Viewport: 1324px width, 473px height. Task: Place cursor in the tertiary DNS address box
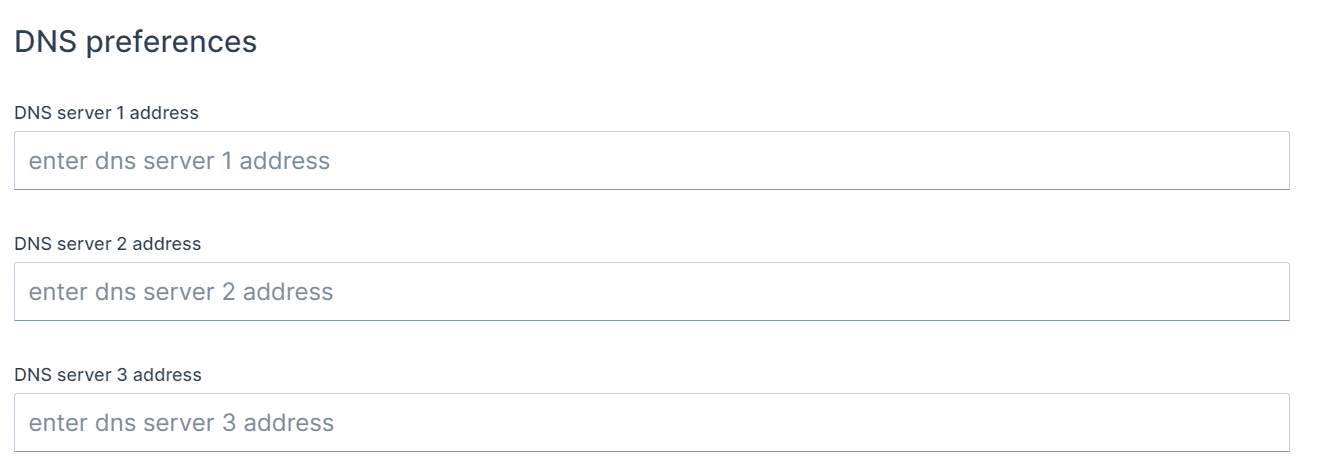click(651, 423)
